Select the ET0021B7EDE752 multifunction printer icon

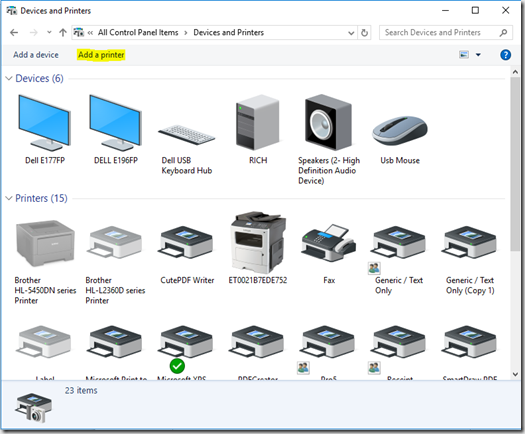point(258,243)
